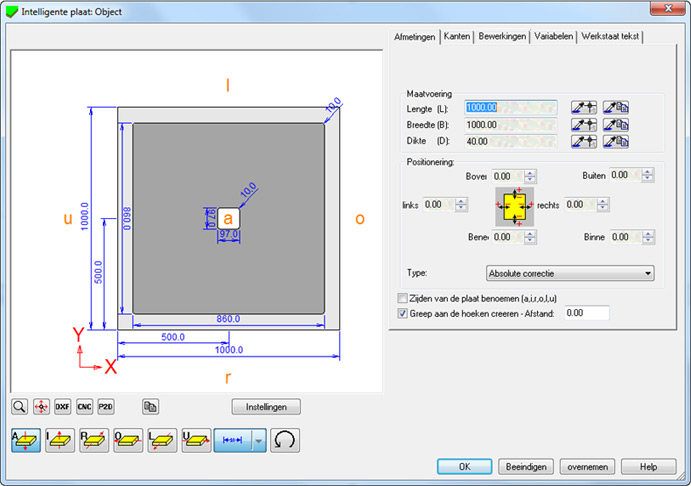Viewport: 691px width, 486px height.
Task: Confirm with the OK button
Action: 464,467
